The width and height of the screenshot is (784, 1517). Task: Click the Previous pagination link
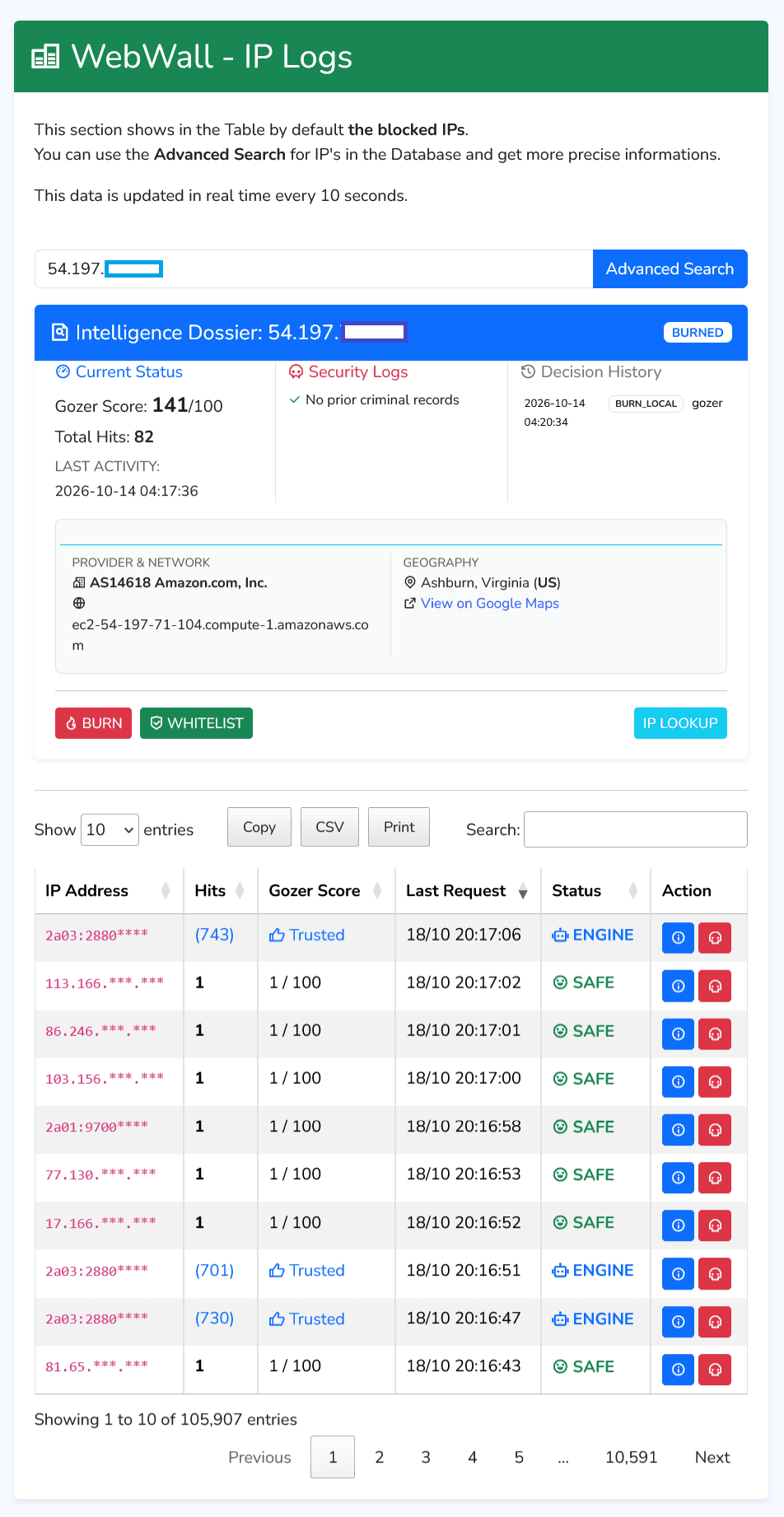pyautogui.click(x=259, y=1457)
